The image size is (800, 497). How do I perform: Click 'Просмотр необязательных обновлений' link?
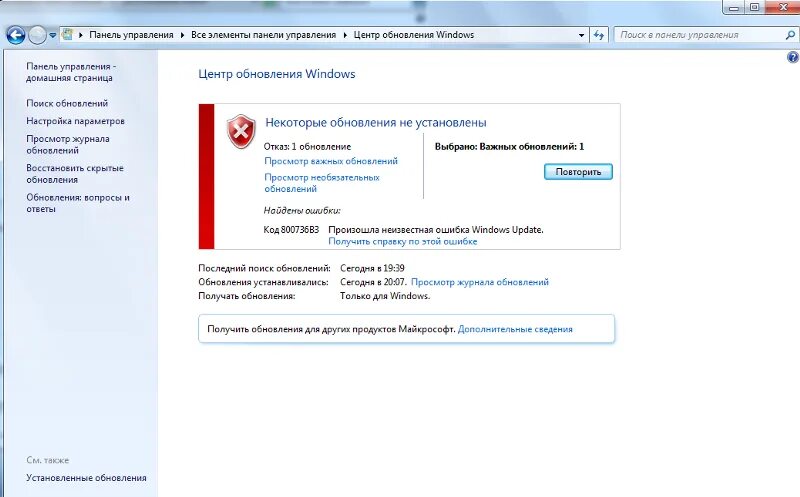pos(322,183)
